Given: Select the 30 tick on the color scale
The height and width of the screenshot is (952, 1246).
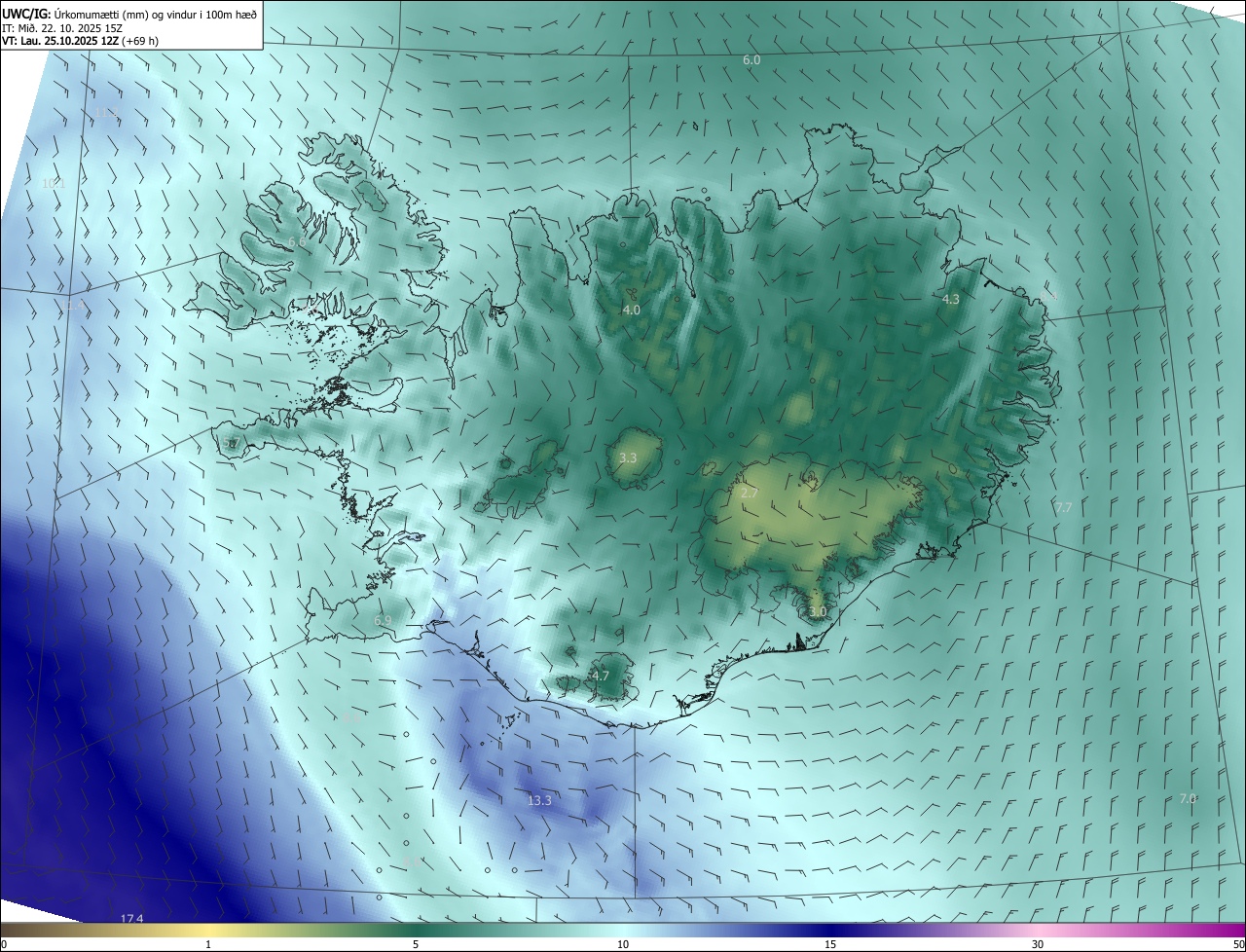Looking at the screenshot, I should click(1038, 944).
